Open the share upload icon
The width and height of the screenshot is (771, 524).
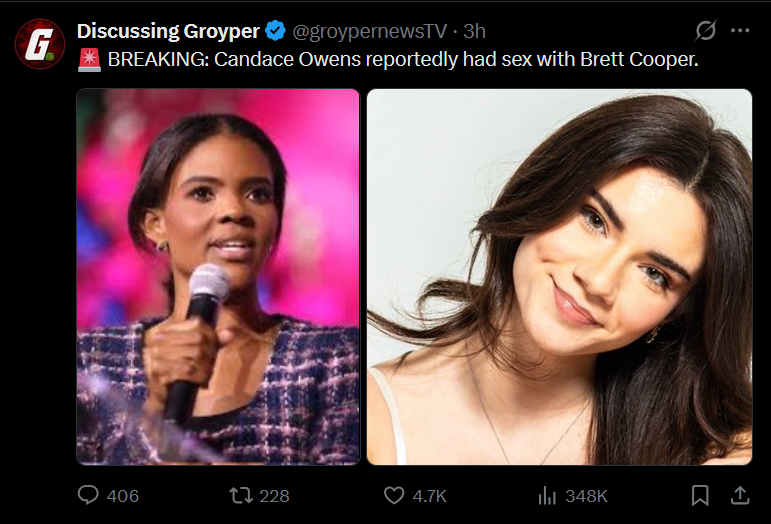tap(740, 495)
